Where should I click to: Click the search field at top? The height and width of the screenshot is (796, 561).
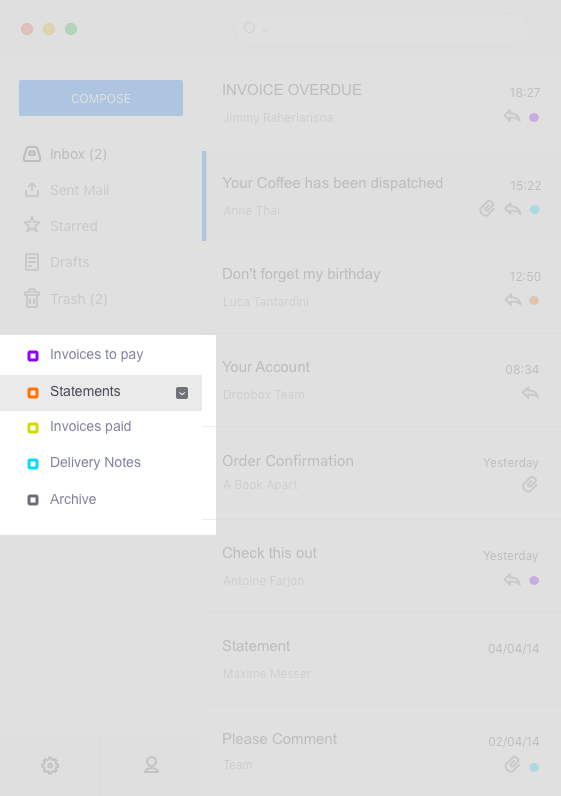tap(382, 28)
